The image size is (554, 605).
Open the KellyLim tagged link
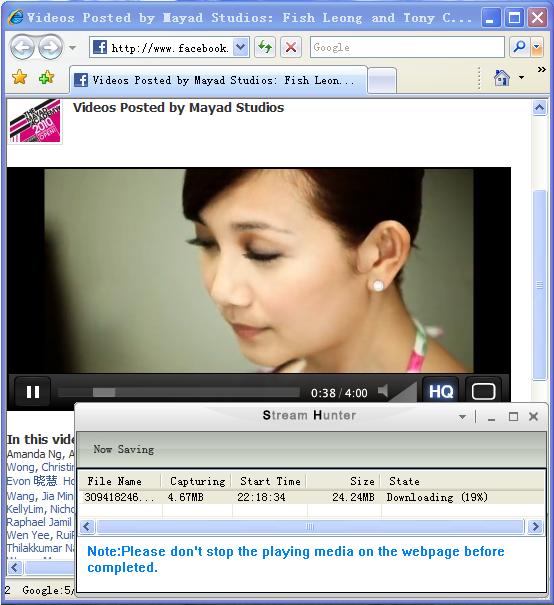(24, 509)
